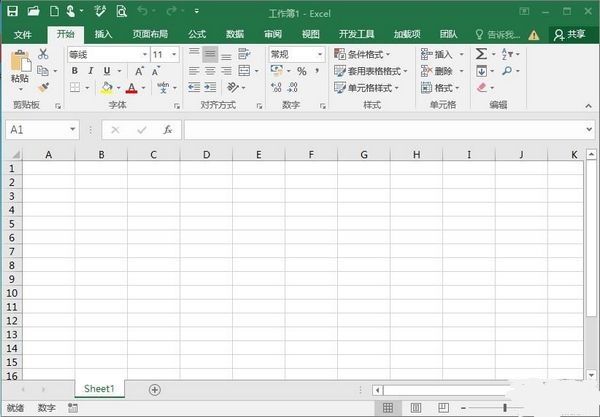This screenshot has width=600, height=417.
Task: Toggle Underline formatting
Action: [x=105, y=71]
